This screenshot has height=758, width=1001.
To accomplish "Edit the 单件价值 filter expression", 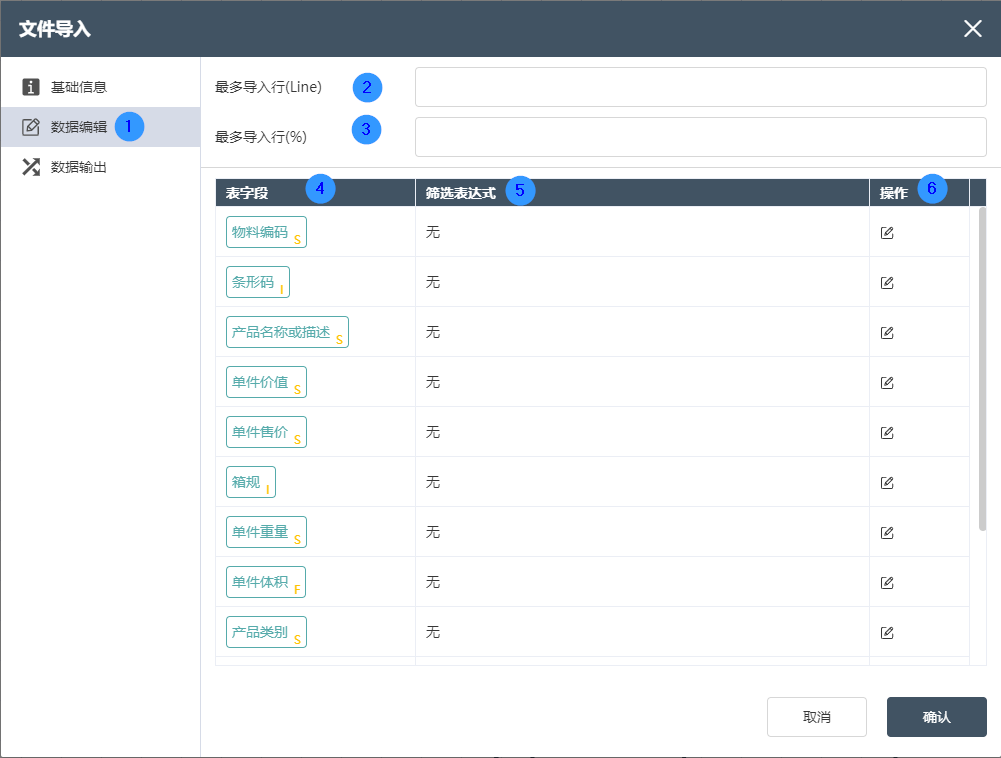I will 887,383.
